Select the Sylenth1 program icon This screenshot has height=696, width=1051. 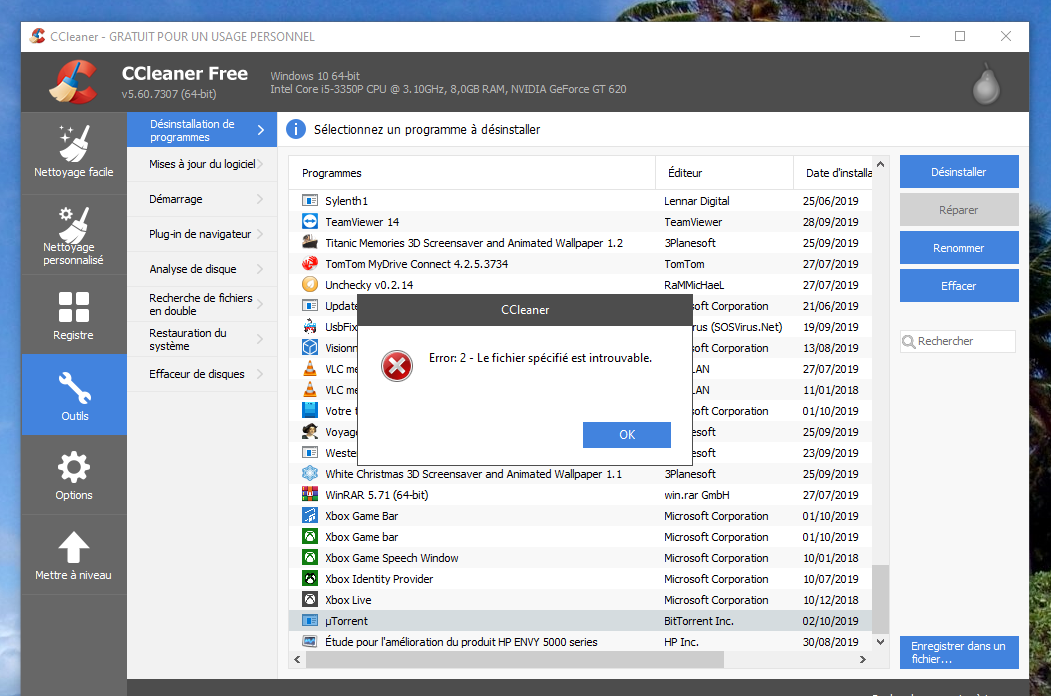pyautogui.click(x=310, y=201)
